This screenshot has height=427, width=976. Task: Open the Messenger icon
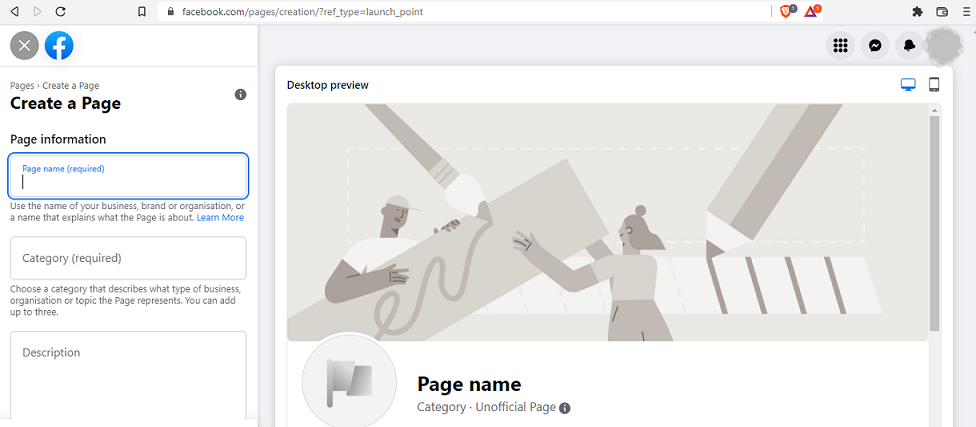875,45
